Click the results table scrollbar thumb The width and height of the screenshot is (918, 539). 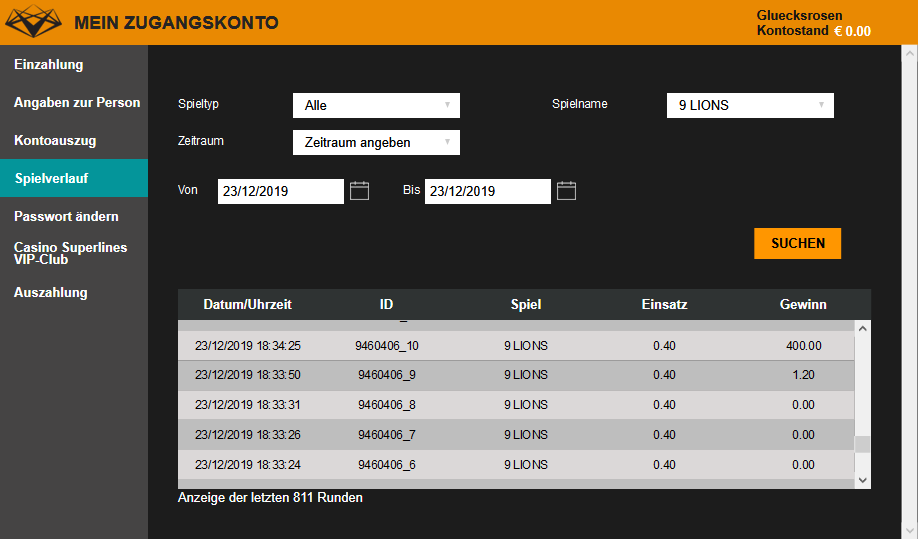point(862,444)
